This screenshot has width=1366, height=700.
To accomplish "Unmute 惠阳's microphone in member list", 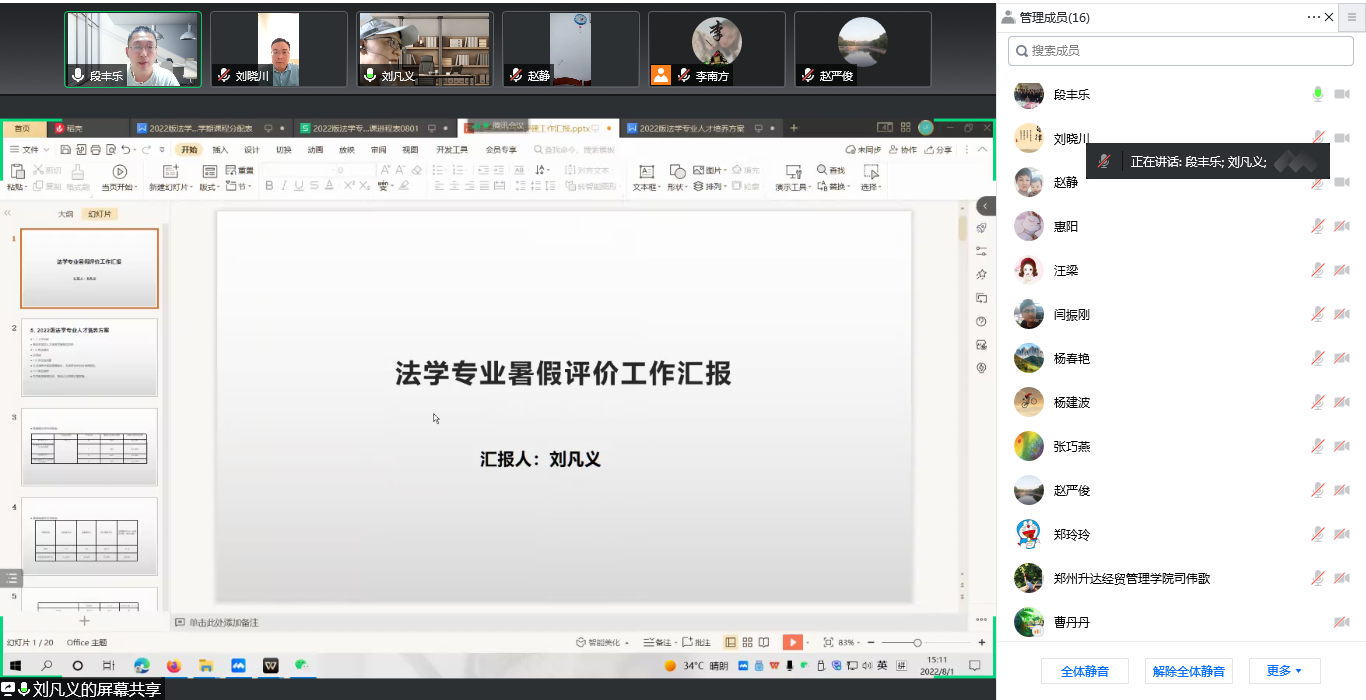I will (x=1318, y=226).
